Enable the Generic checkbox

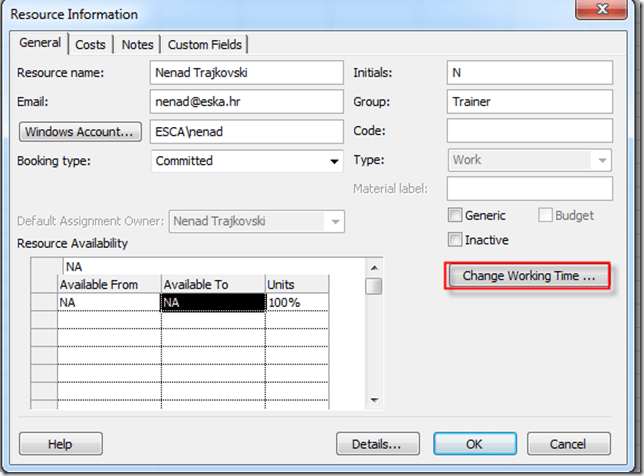(x=456, y=215)
